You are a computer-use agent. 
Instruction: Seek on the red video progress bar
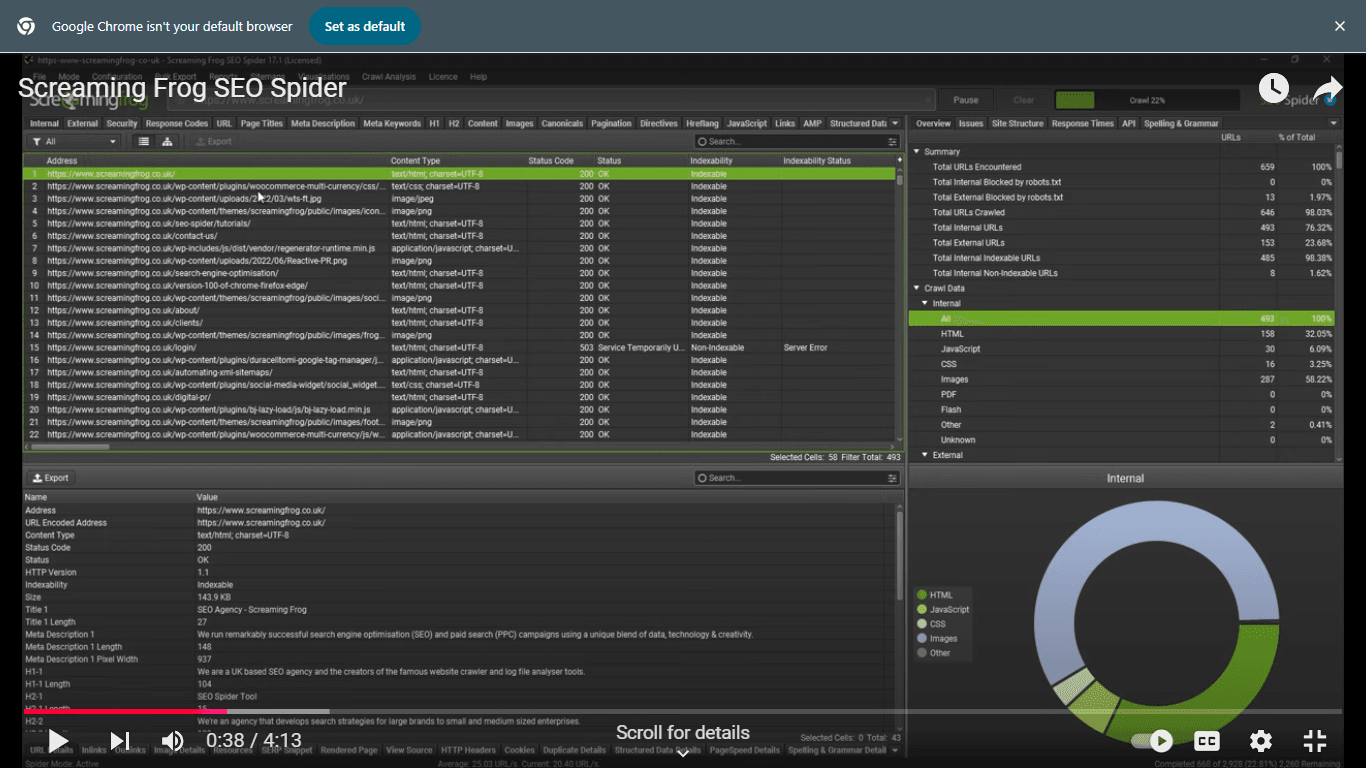(x=126, y=712)
